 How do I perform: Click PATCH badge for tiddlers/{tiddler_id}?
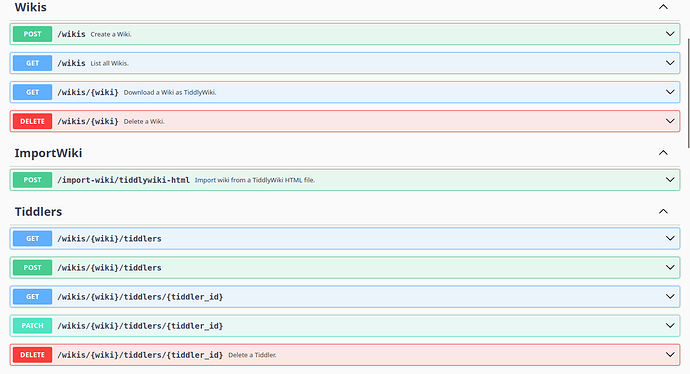33,326
